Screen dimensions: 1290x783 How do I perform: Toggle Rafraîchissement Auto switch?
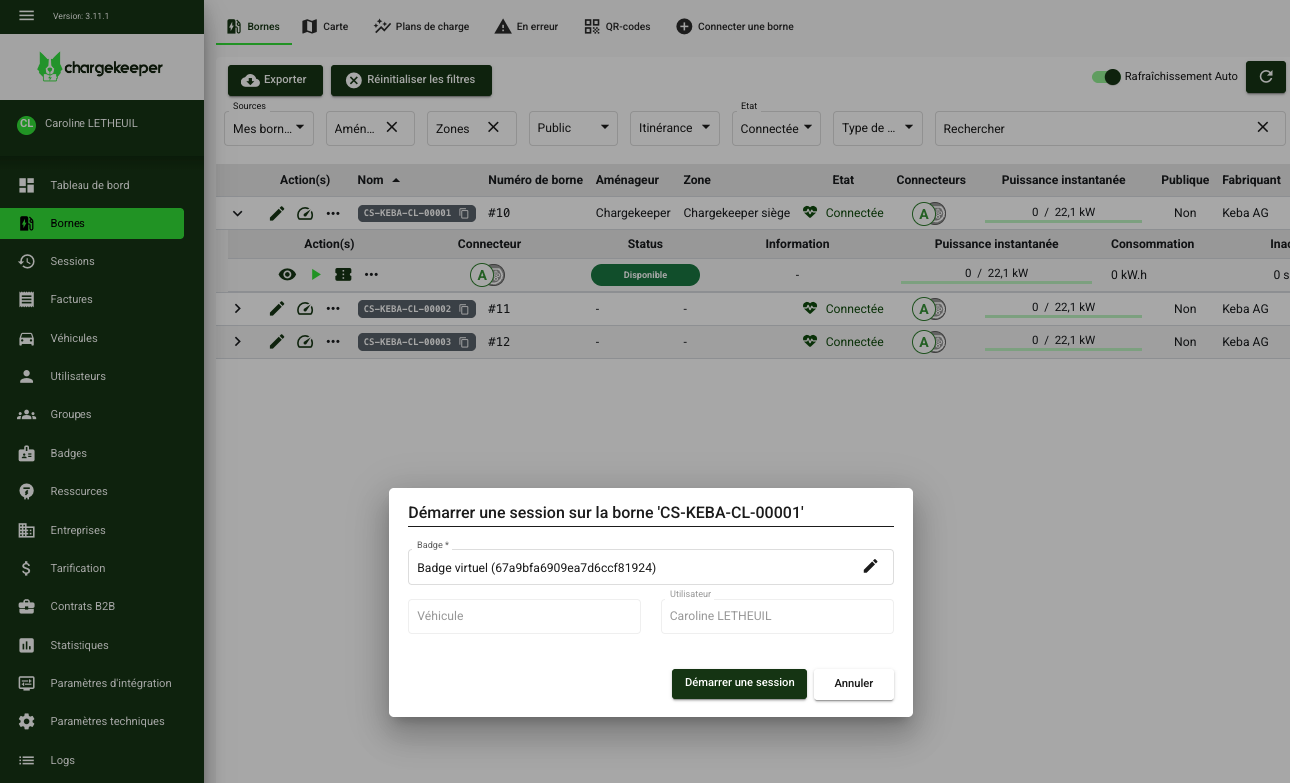[1106, 77]
